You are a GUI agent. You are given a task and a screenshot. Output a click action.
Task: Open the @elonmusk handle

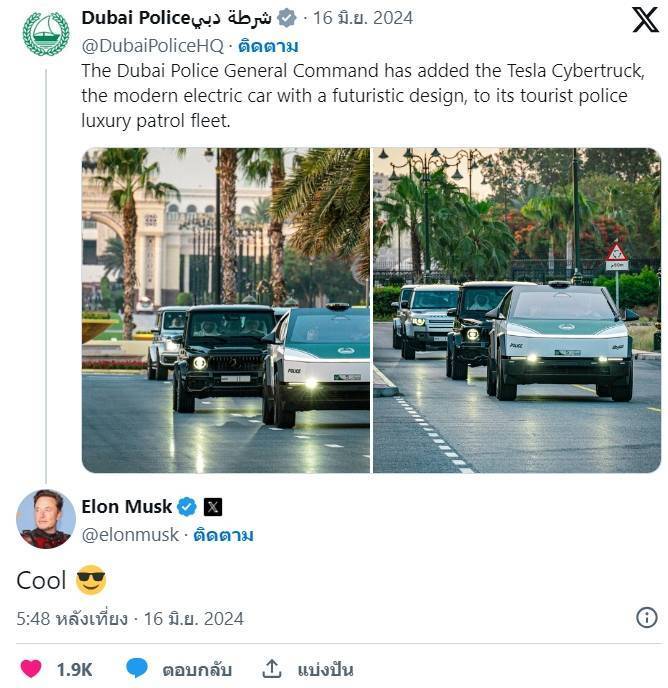click(131, 535)
